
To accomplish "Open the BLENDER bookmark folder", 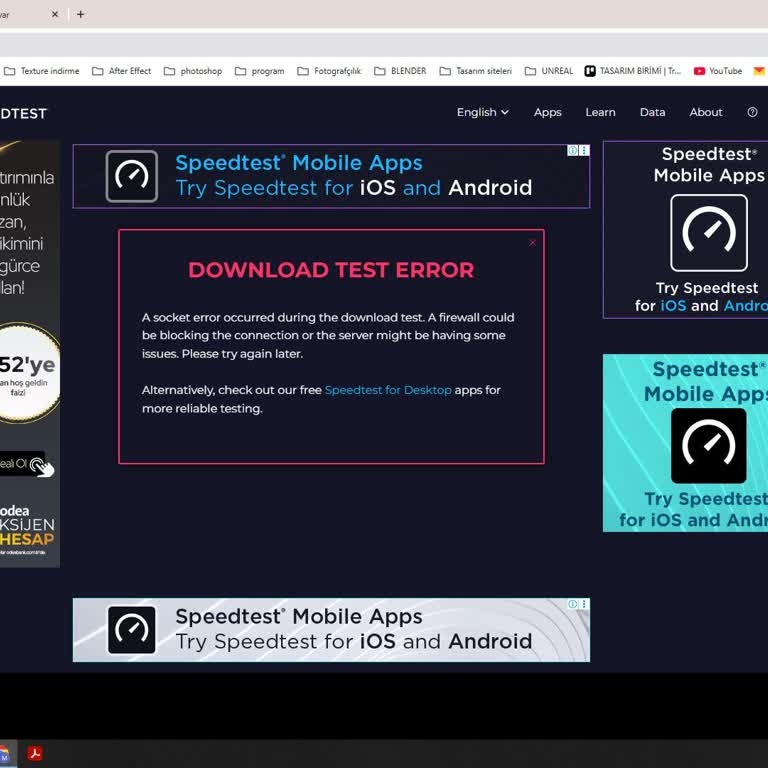I will [400, 71].
